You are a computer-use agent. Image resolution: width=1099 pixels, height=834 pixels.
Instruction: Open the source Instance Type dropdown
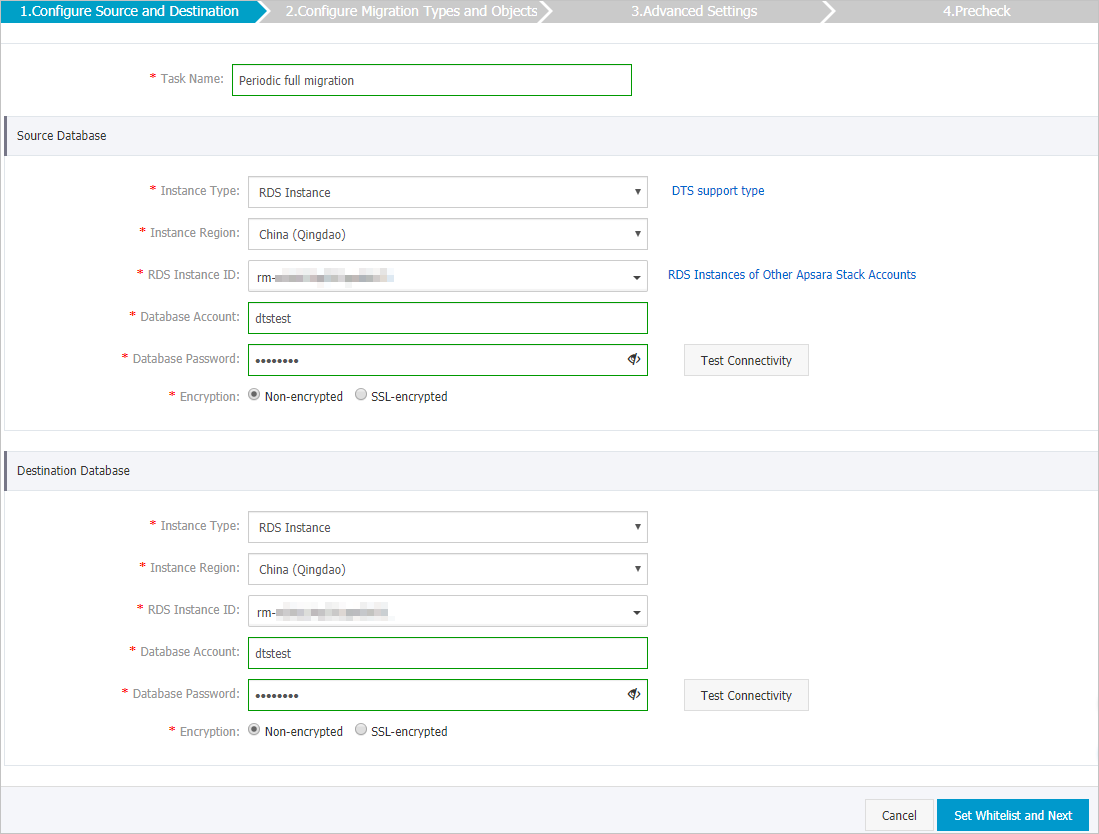[637, 192]
